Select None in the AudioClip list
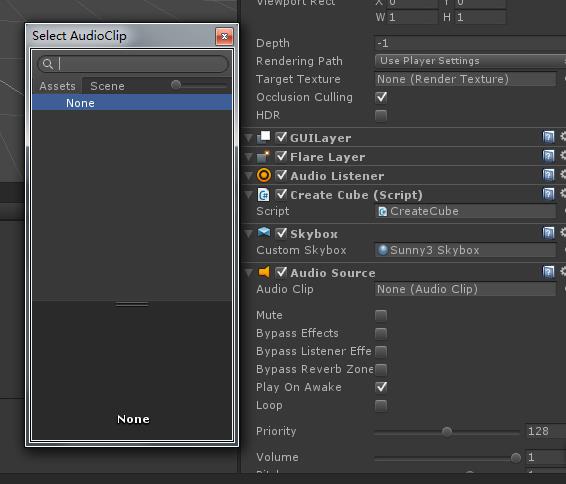The height and width of the screenshot is (484, 566). click(132, 103)
